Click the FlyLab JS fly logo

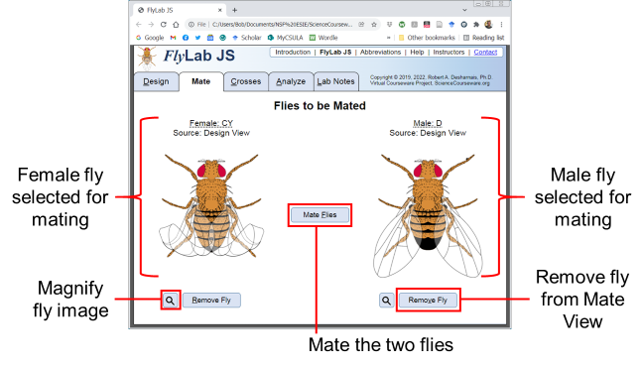coord(146,57)
